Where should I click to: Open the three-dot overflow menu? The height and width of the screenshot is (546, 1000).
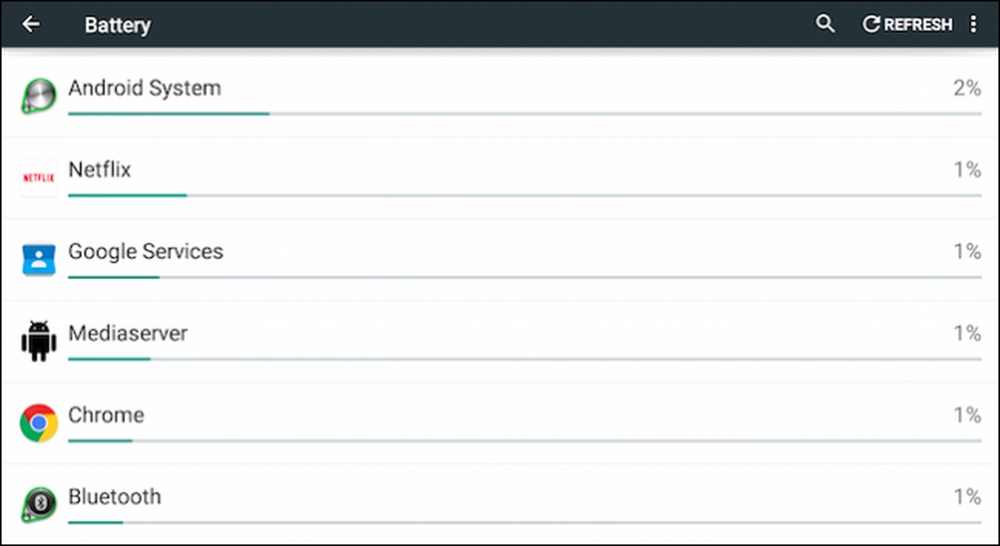[x=973, y=24]
